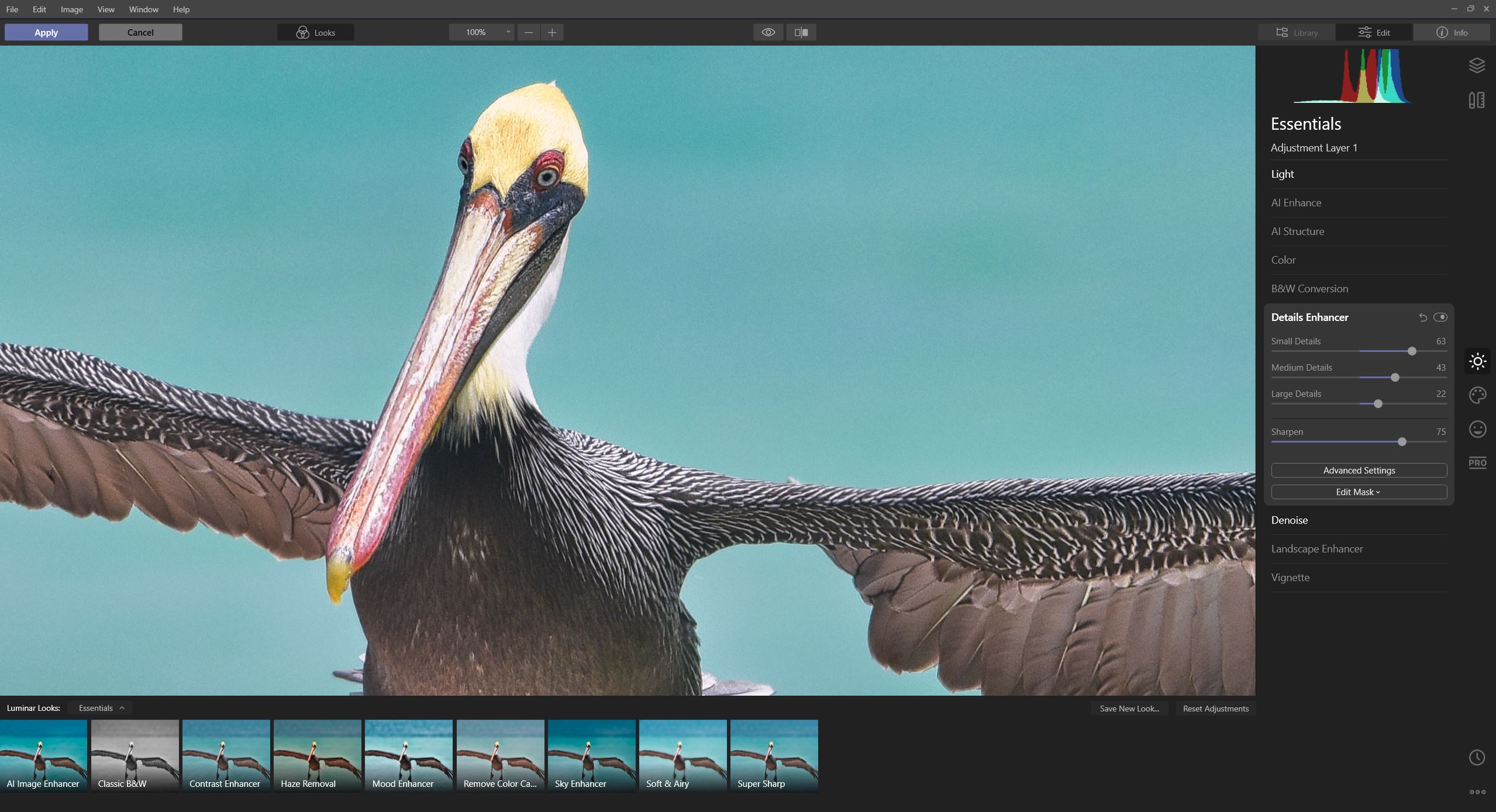This screenshot has height=812, width=1496.
Task: Switch to the Library tab
Action: click(1295, 32)
